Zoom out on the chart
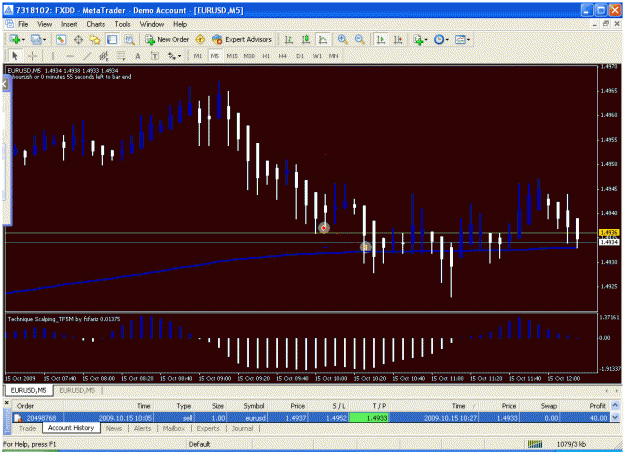The width and height of the screenshot is (625, 452). pos(359,39)
